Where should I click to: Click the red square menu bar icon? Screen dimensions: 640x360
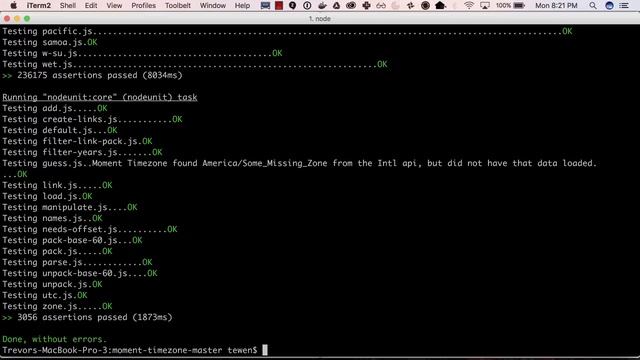click(279, 5)
